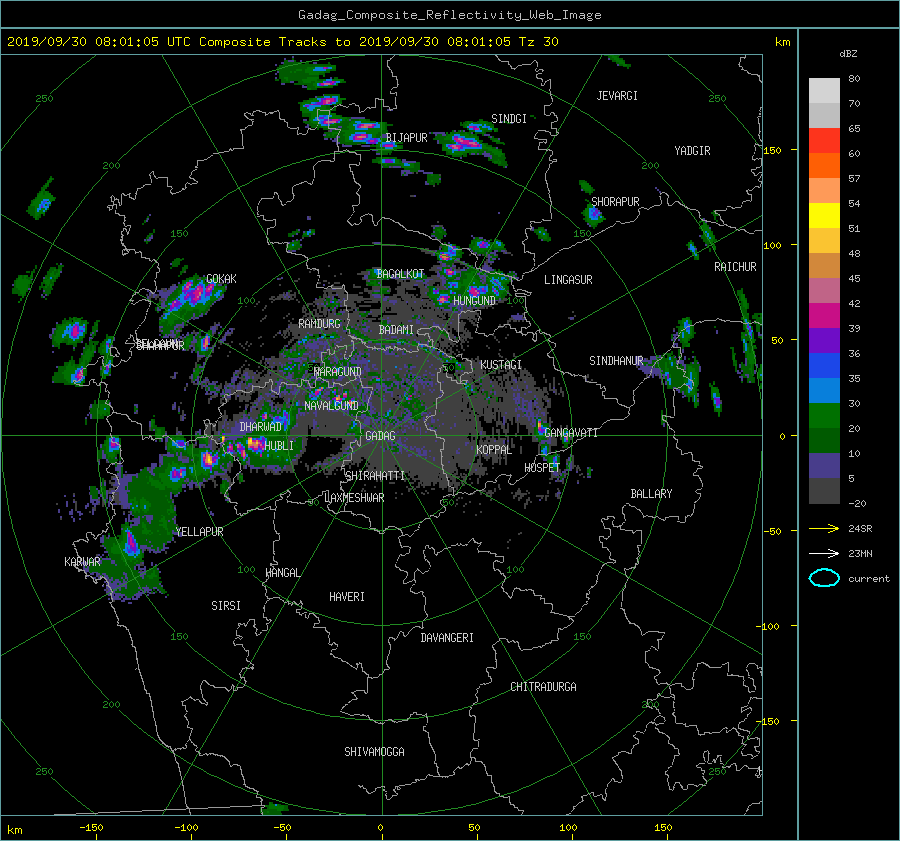Click the BAGALKOT city label

point(400,274)
